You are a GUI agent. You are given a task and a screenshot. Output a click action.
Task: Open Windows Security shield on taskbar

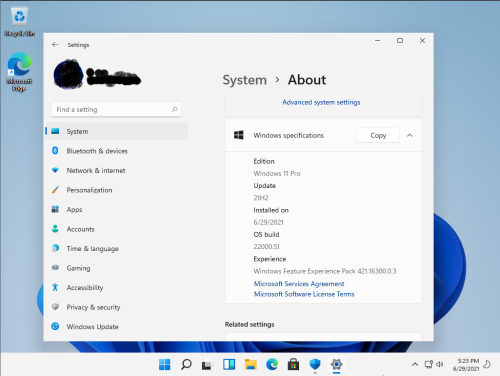point(315,364)
